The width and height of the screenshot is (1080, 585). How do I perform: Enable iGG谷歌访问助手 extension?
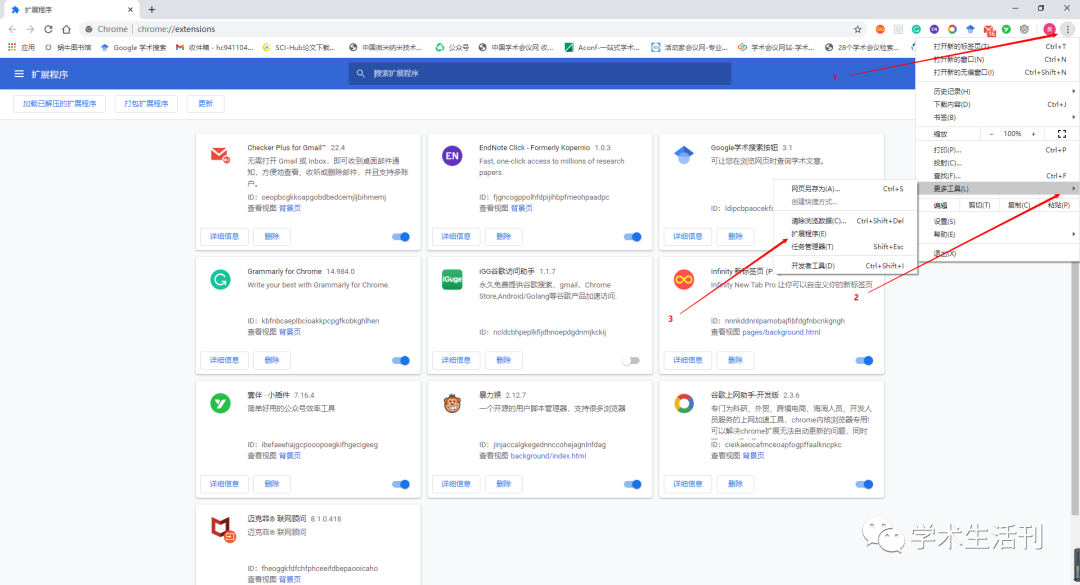tap(631, 360)
